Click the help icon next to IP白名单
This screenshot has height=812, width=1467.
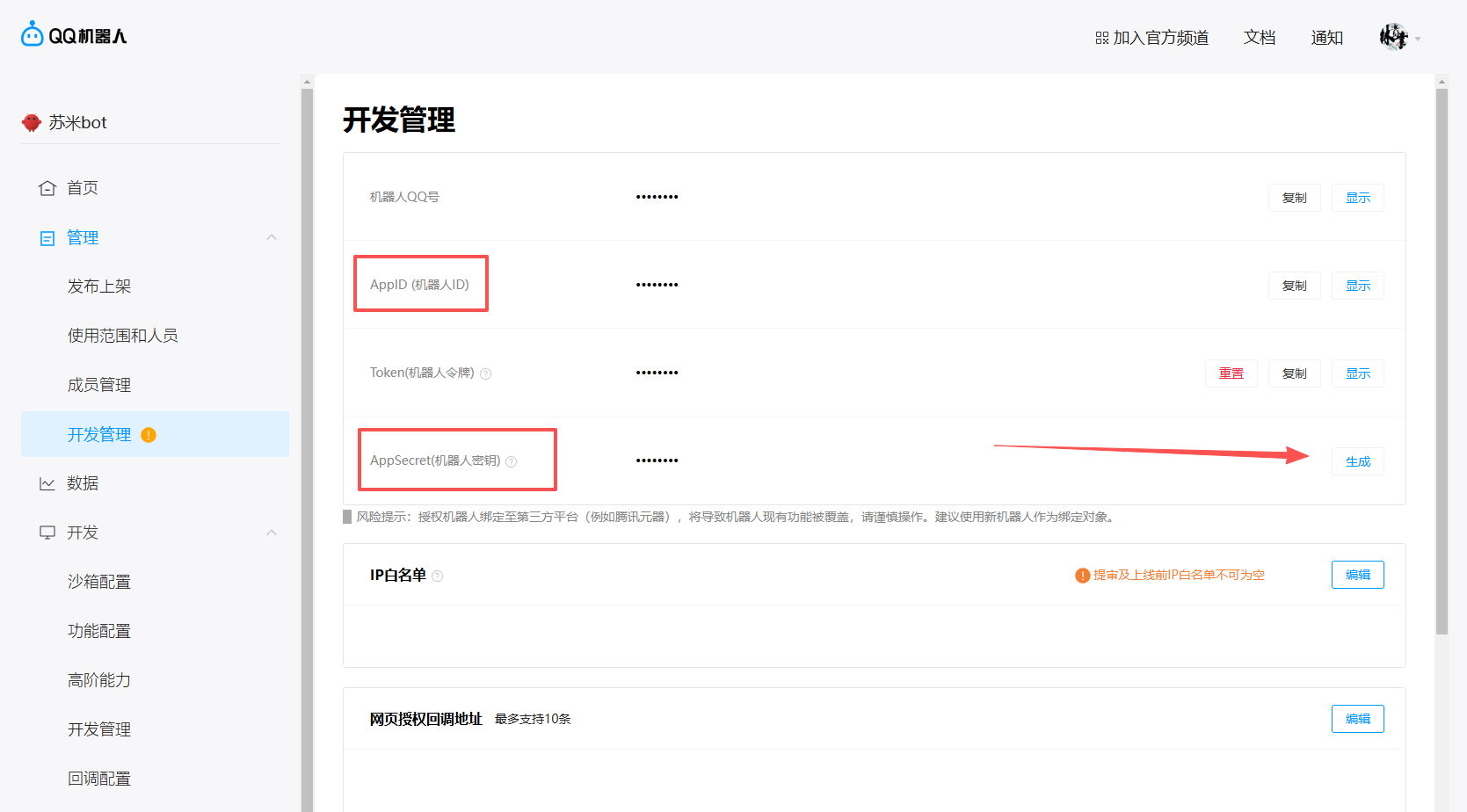point(438,576)
